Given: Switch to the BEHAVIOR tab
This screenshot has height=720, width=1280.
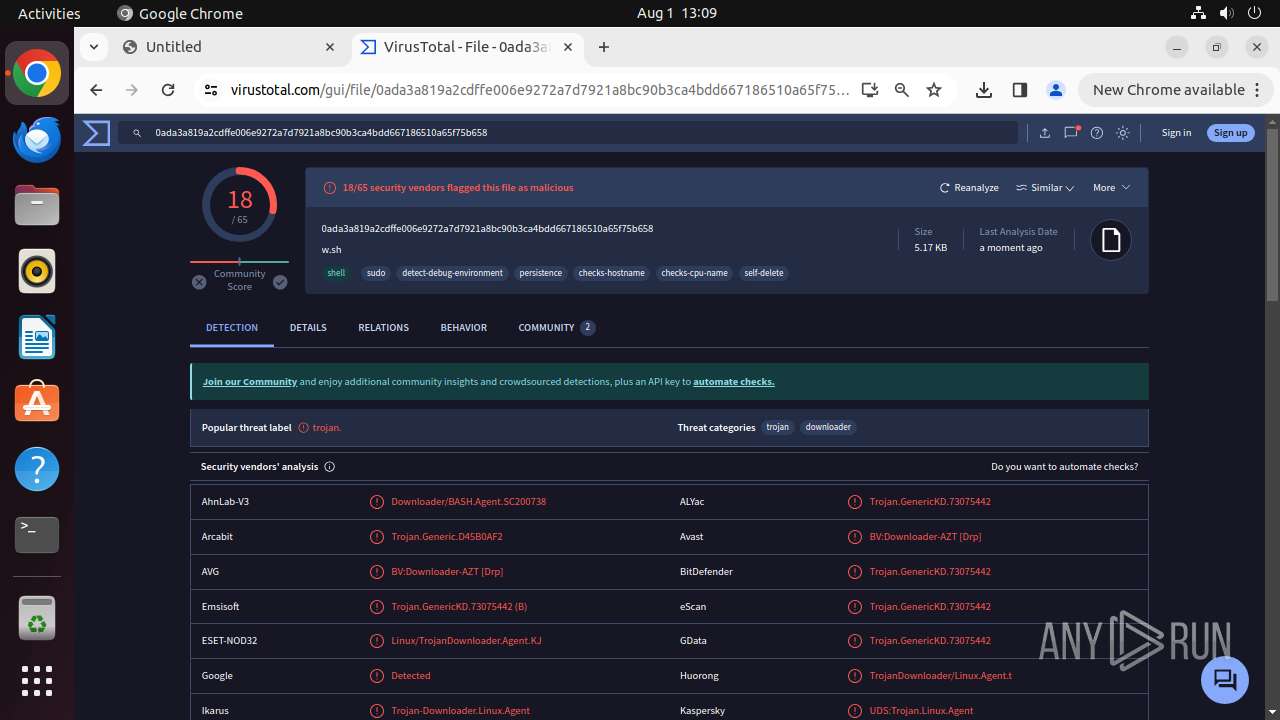Looking at the screenshot, I should click(464, 328).
